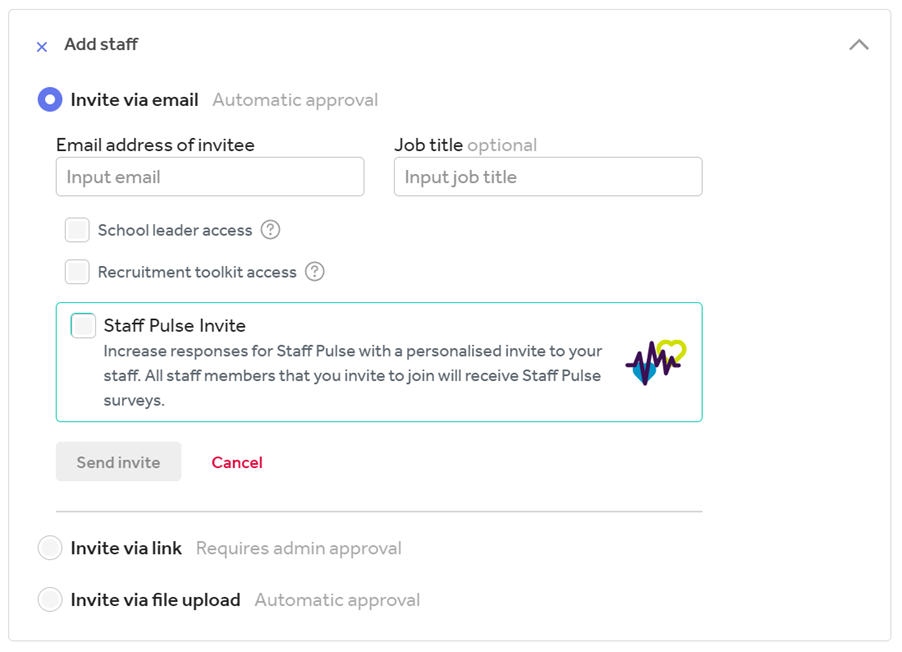
Task: Click the Automatic approval label beside Invite via email
Action: (294, 99)
